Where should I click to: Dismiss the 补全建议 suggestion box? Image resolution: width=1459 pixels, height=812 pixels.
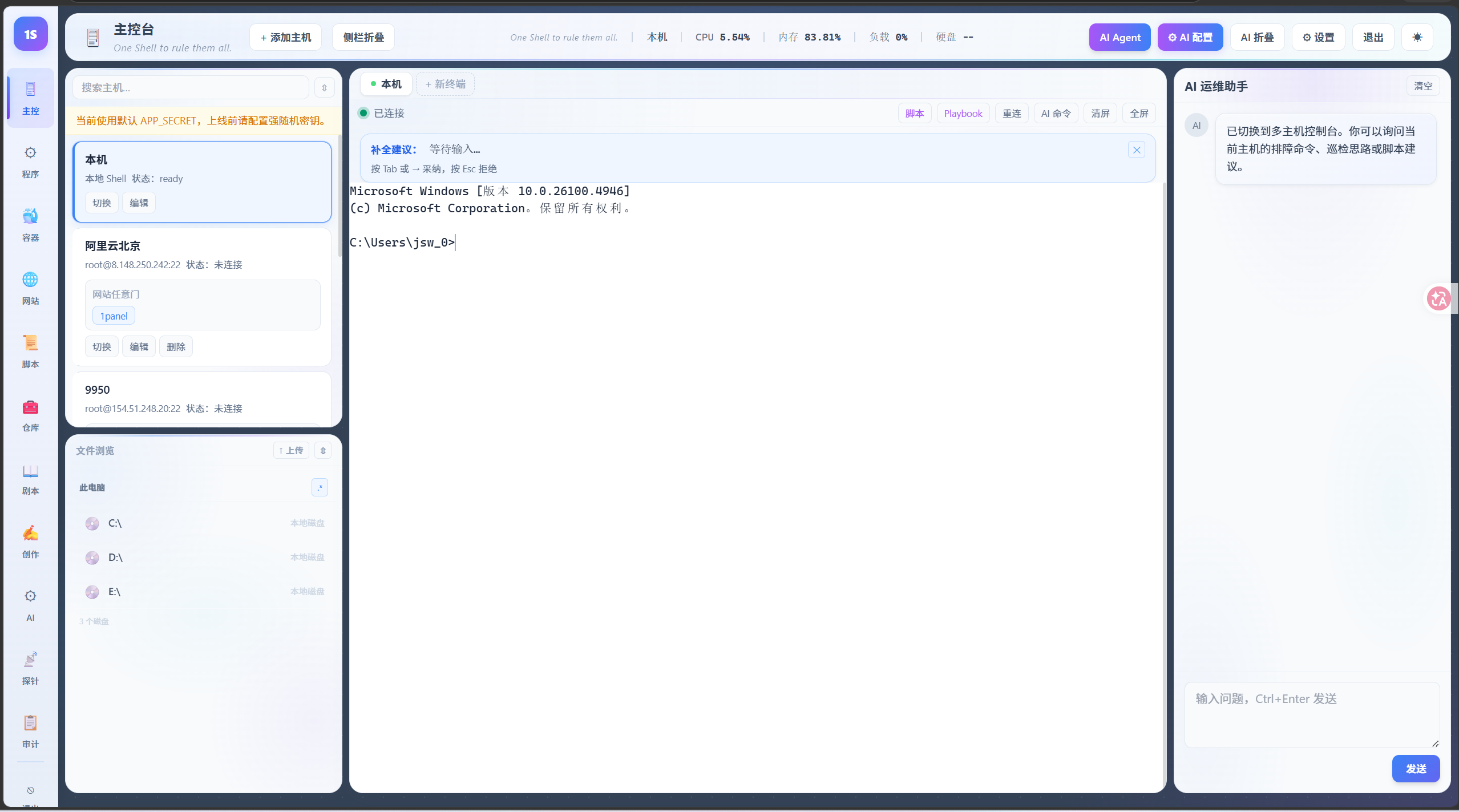[x=1137, y=150]
